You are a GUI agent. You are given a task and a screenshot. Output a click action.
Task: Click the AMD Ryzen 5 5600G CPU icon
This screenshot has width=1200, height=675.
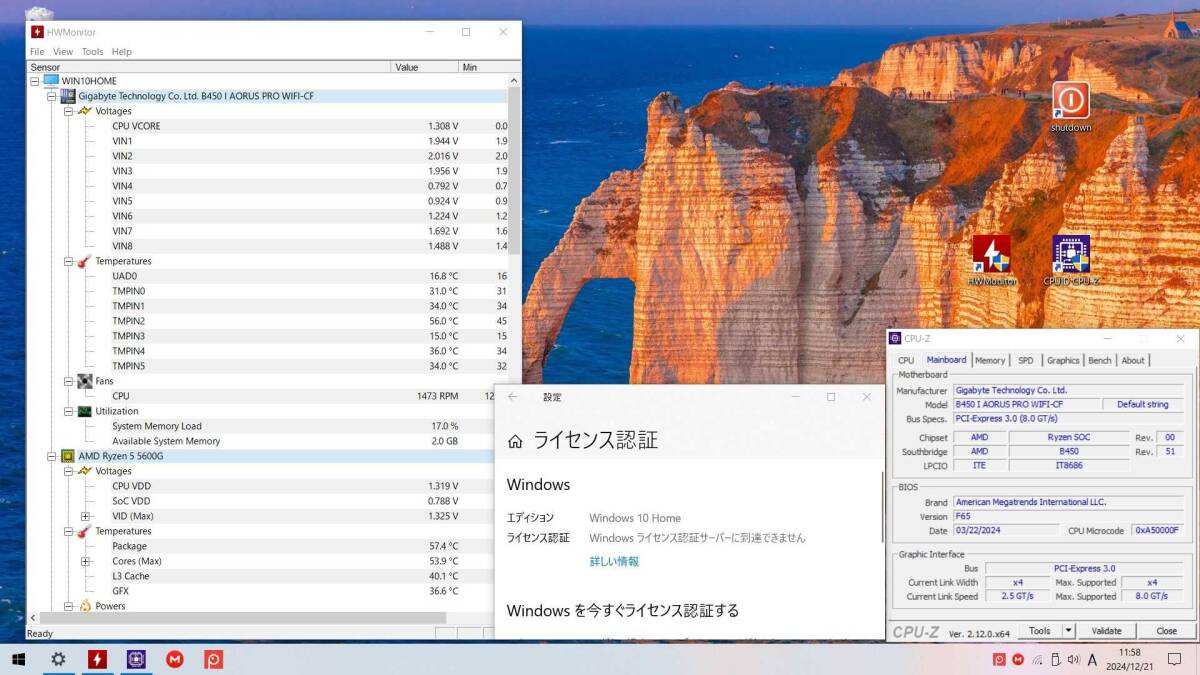point(68,456)
